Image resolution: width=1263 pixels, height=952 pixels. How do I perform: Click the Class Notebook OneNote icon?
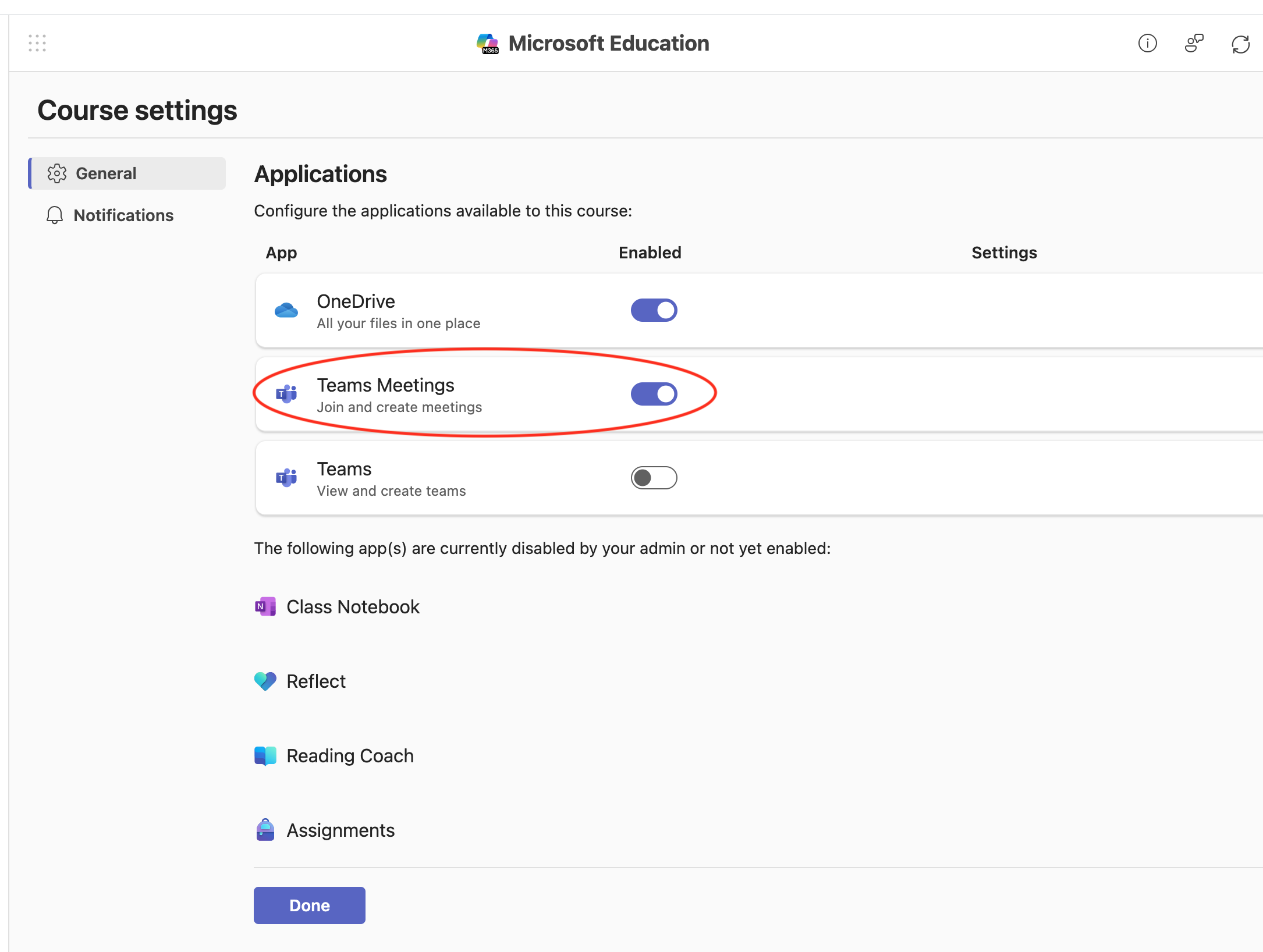tap(265, 607)
